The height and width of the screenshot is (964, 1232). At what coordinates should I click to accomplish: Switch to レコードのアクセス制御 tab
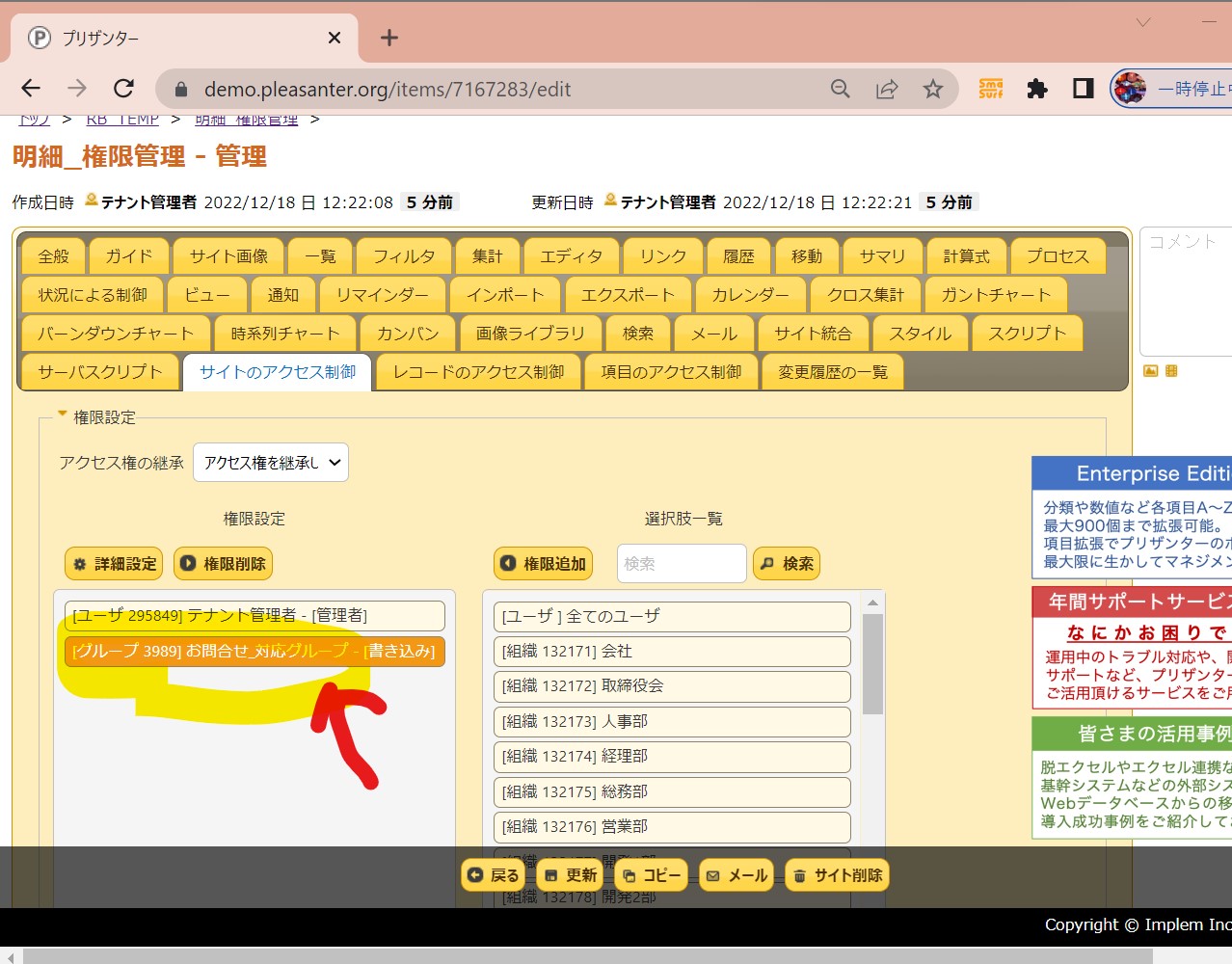click(x=478, y=372)
